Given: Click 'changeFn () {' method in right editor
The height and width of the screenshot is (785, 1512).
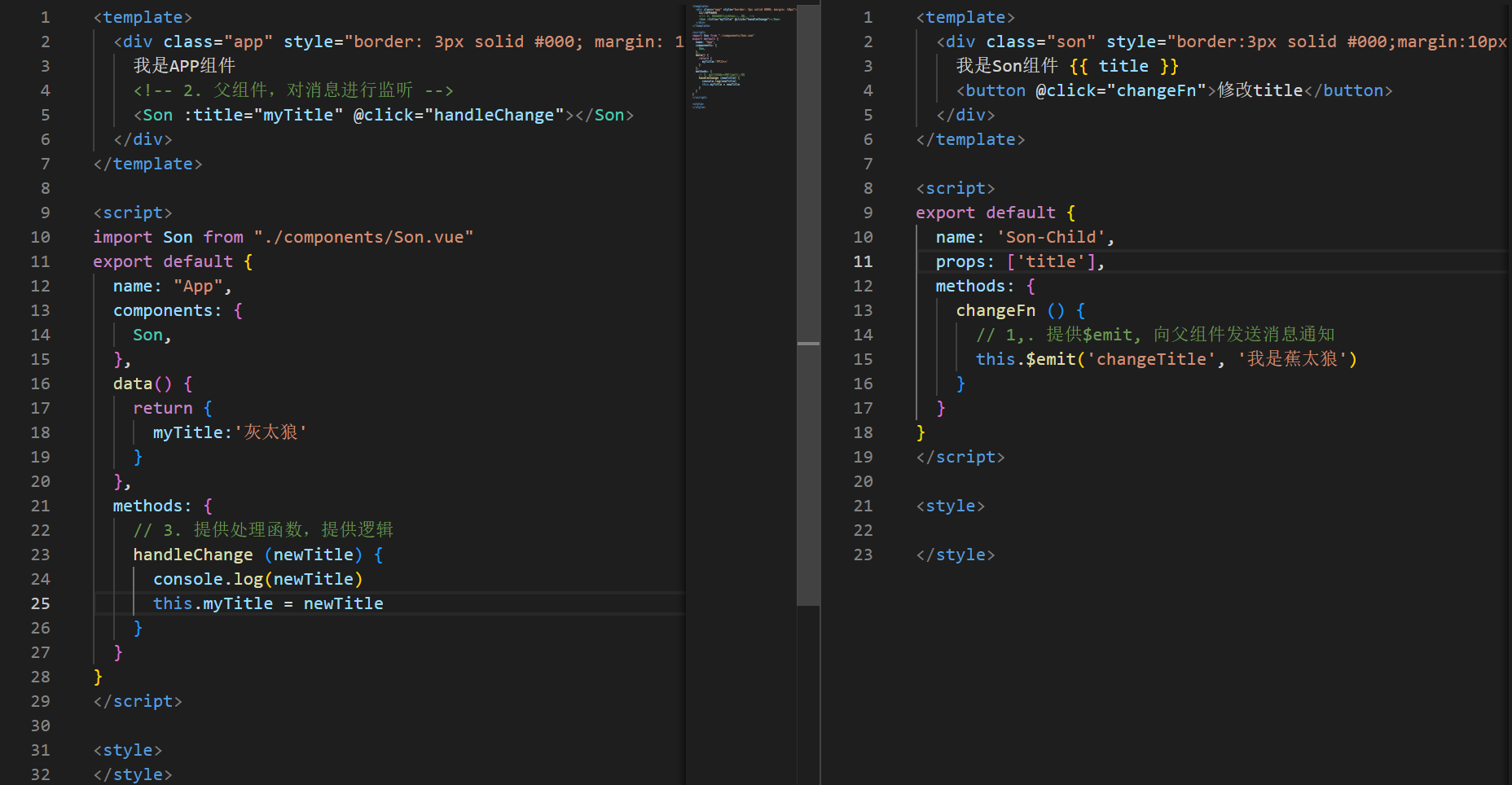Looking at the screenshot, I should click(x=1021, y=310).
